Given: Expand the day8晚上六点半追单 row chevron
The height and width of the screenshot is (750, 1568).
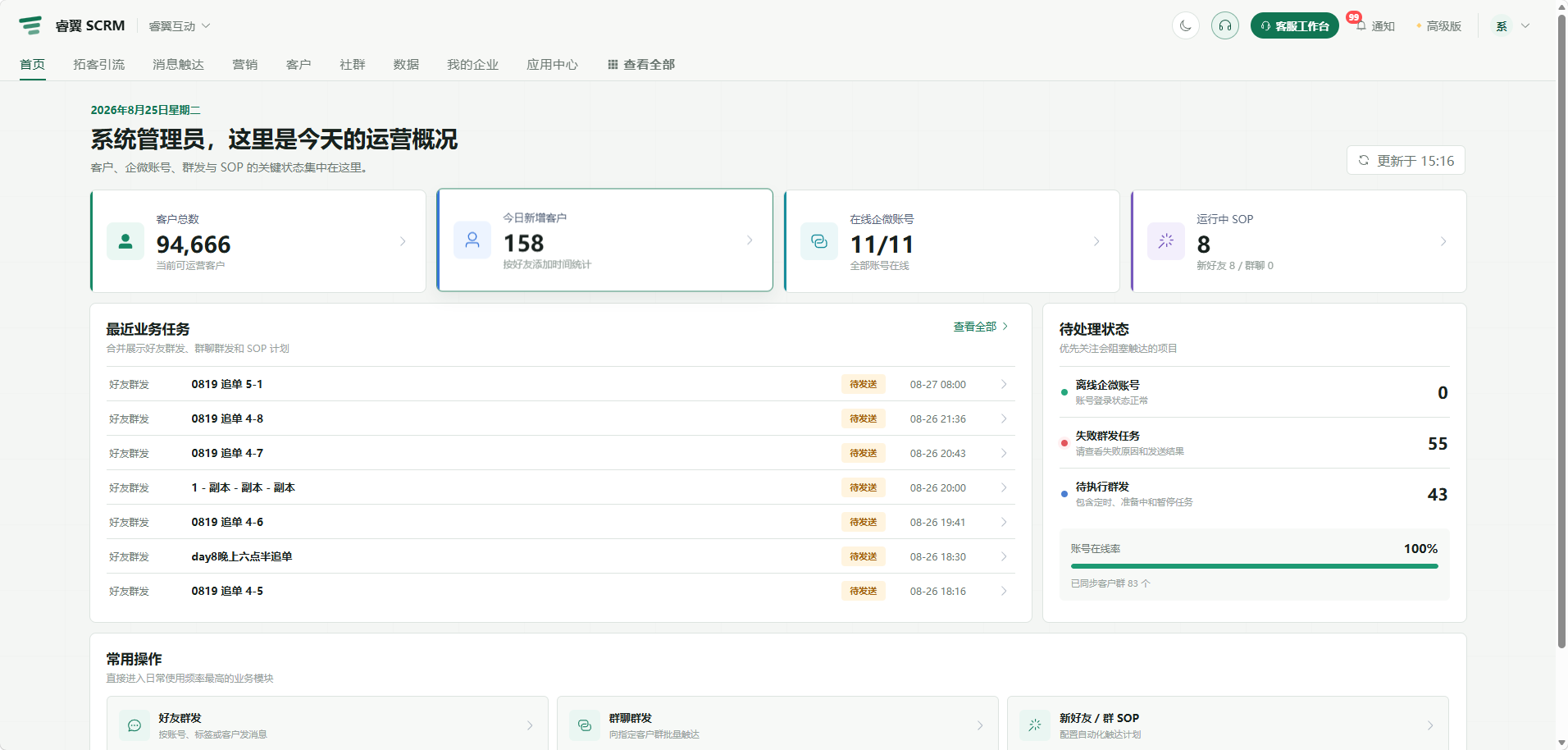Looking at the screenshot, I should pyautogui.click(x=1004, y=556).
